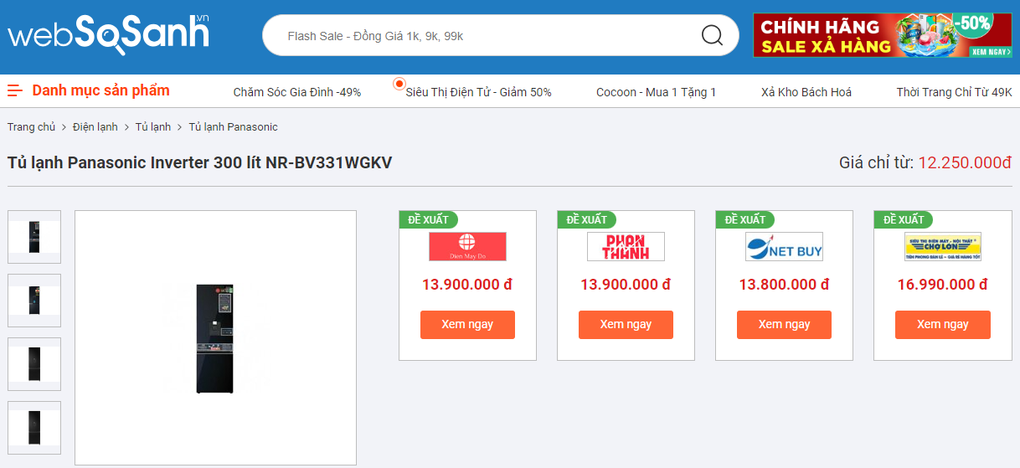Open Siêu Thị Điện Tử - Giảm 50%
This screenshot has width=1020, height=468.
coord(478,92)
